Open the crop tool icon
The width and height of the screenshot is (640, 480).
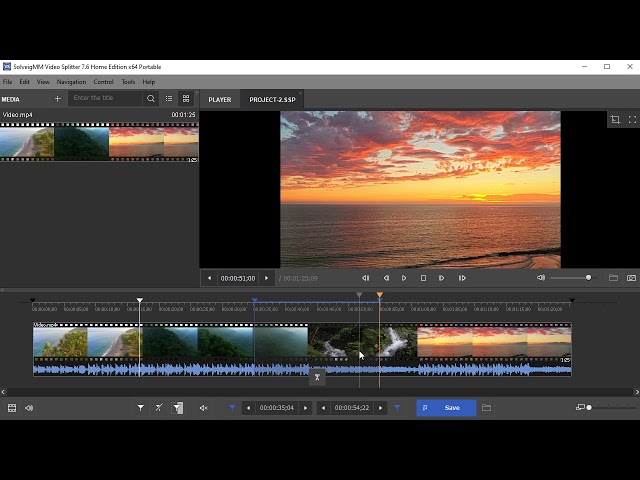(615, 119)
